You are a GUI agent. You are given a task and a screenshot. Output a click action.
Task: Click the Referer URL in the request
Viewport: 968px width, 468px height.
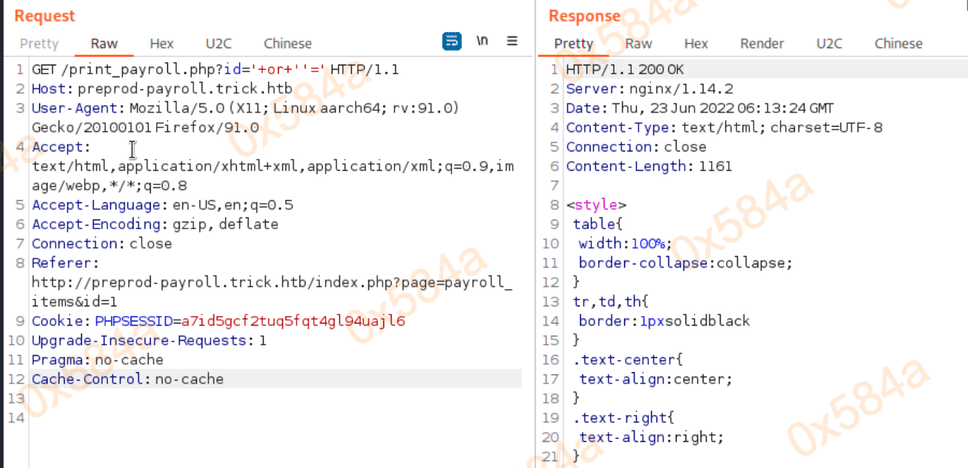[x=270, y=283]
